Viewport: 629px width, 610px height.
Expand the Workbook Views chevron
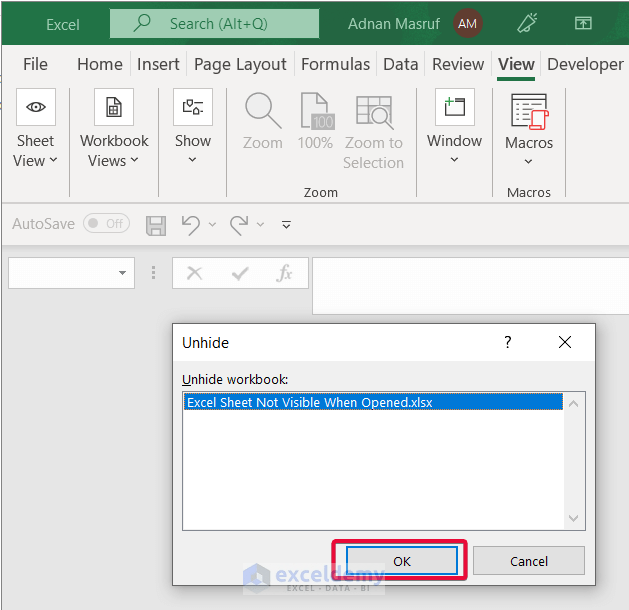pyautogui.click(x=134, y=160)
